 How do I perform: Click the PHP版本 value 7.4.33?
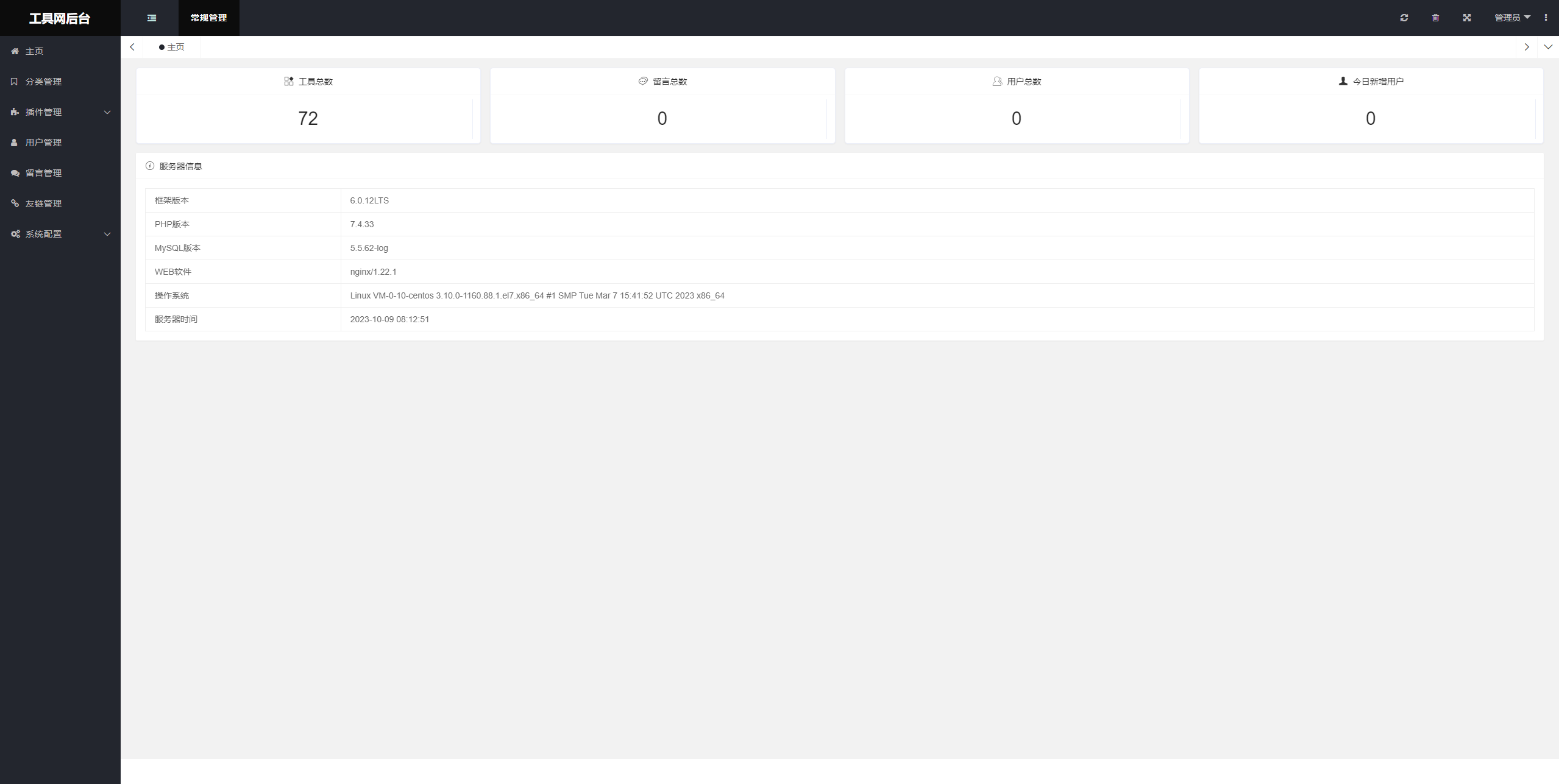click(362, 224)
